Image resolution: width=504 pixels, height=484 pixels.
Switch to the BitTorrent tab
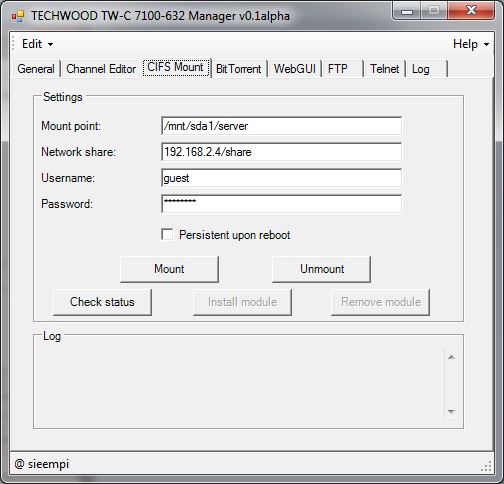[x=239, y=69]
